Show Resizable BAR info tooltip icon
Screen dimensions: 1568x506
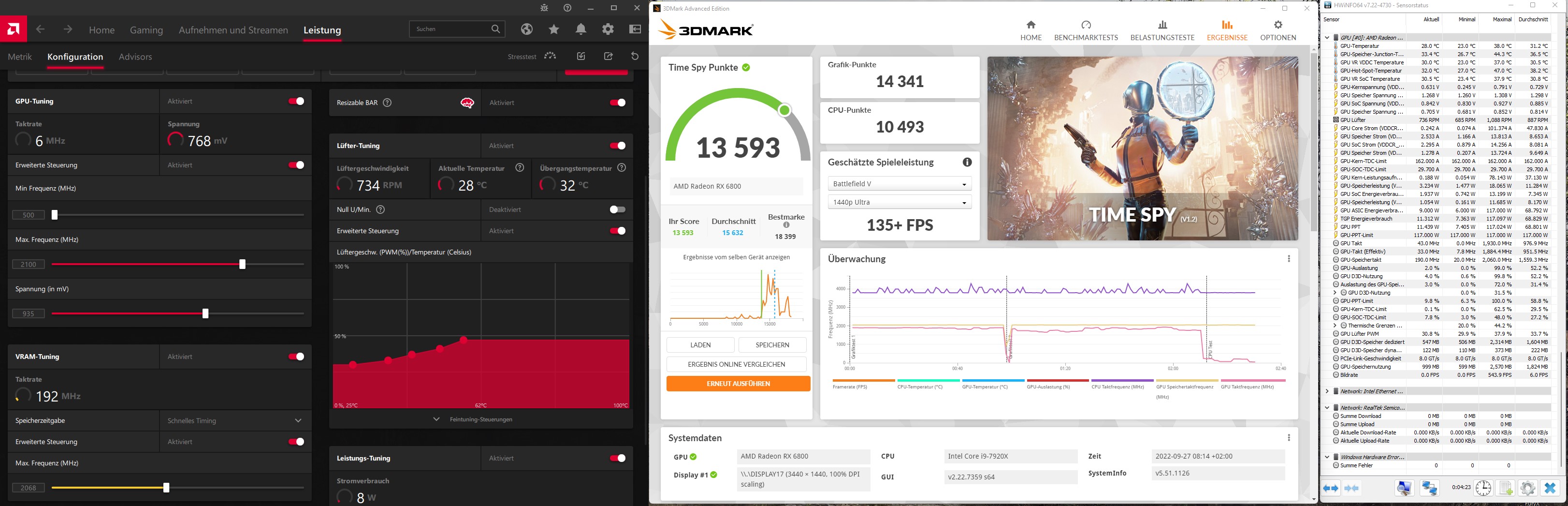tap(387, 102)
